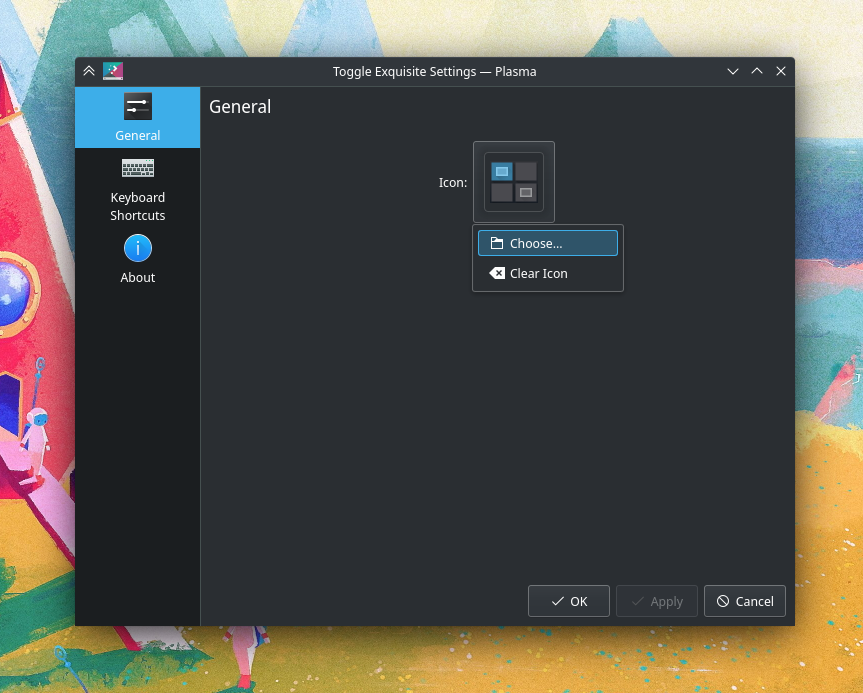Image resolution: width=863 pixels, height=693 pixels.
Task: Click the Exquisite grid icon button
Action: point(514,182)
